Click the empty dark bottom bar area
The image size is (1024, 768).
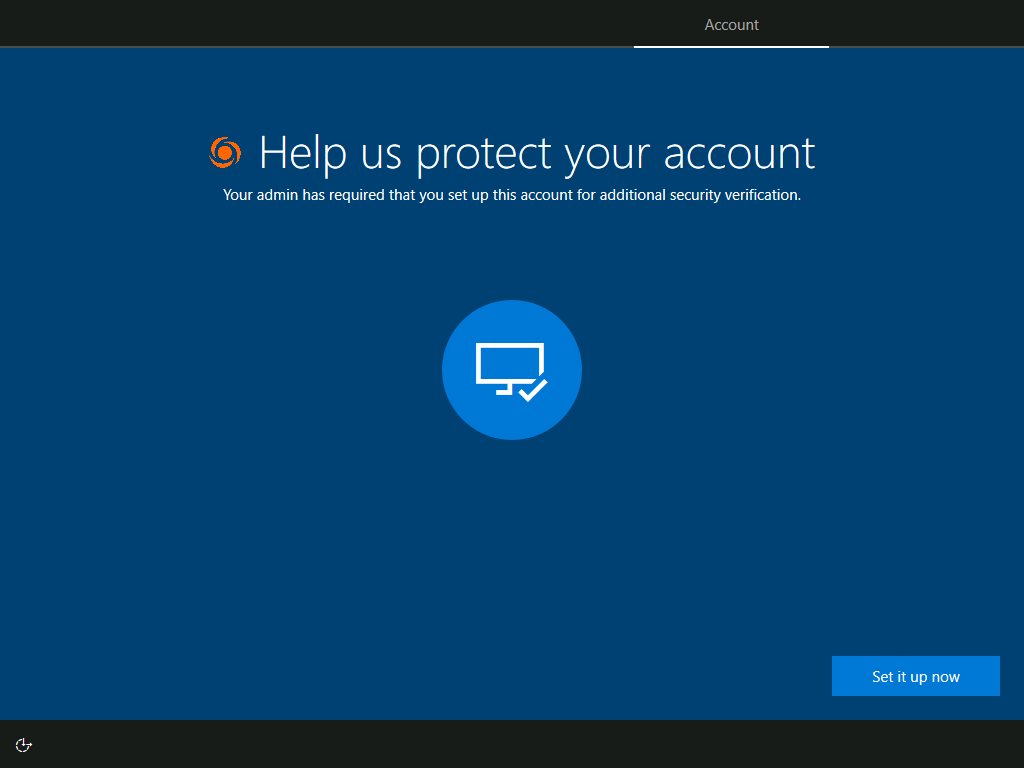[500, 744]
